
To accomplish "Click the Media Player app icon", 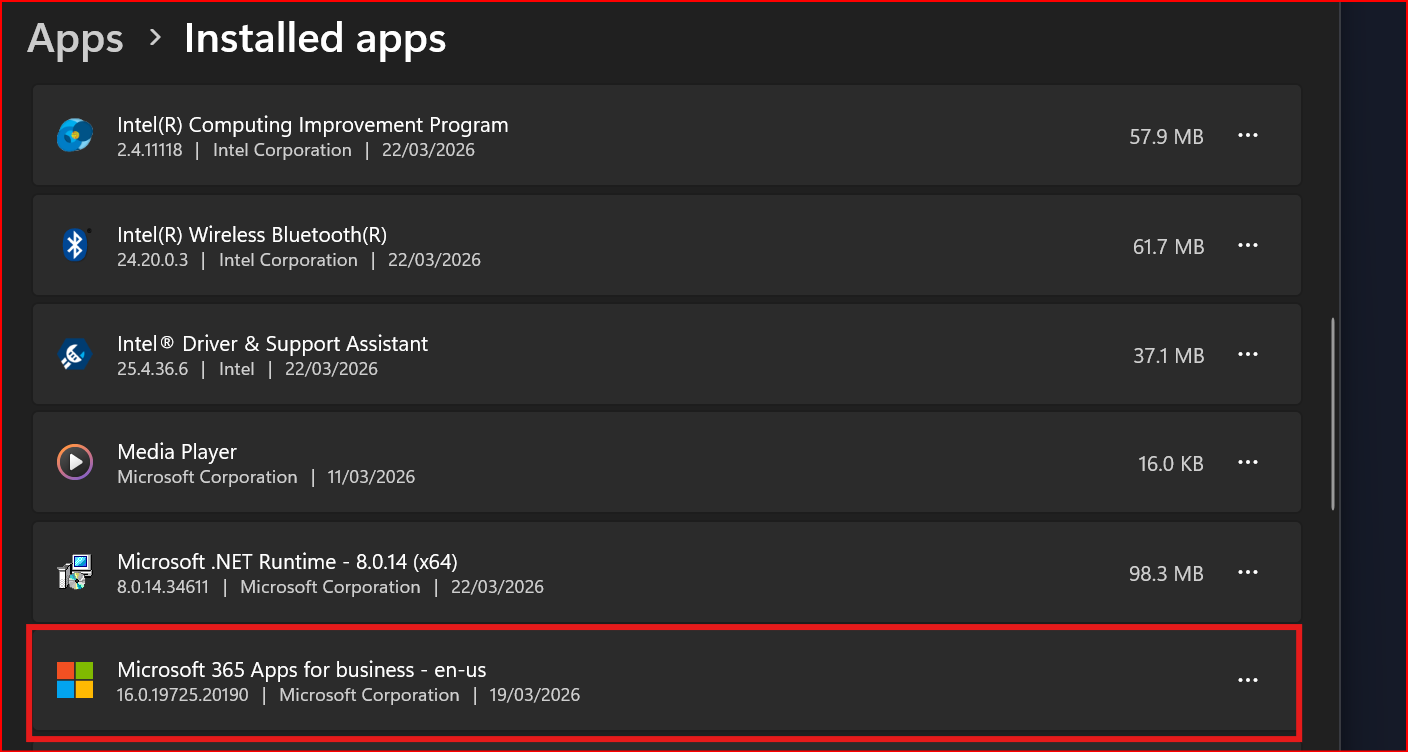I will point(75,462).
